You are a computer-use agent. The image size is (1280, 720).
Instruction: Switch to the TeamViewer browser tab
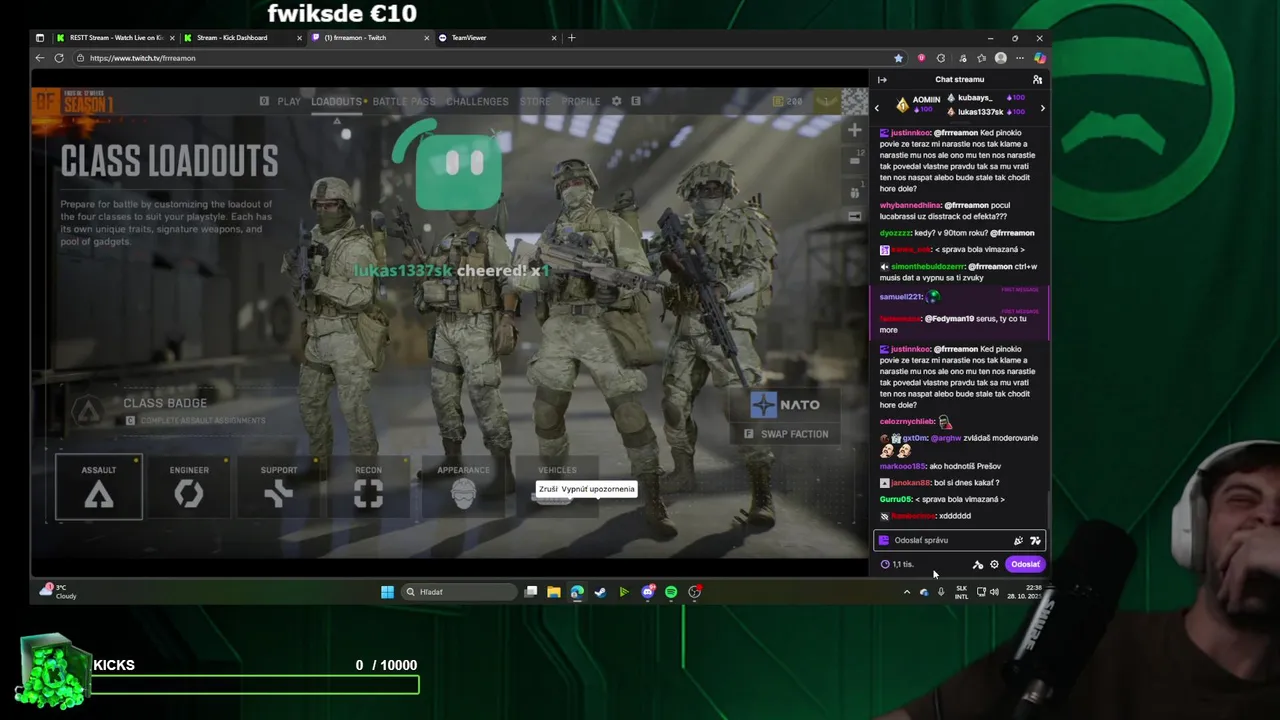[497, 38]
